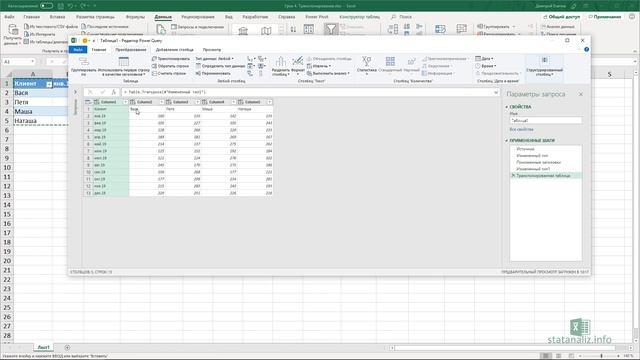The image size is (640, 360).
Task: Open Column3 header filter dropdown
Action: coord(198,102)
